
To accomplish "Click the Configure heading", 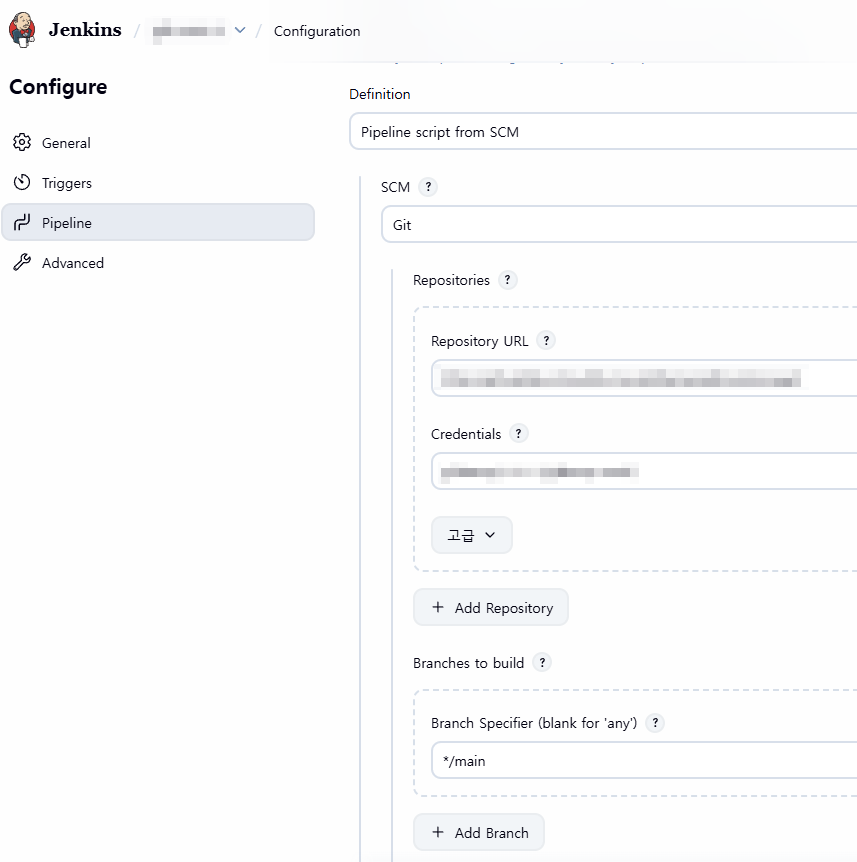I will pos(58,87).
